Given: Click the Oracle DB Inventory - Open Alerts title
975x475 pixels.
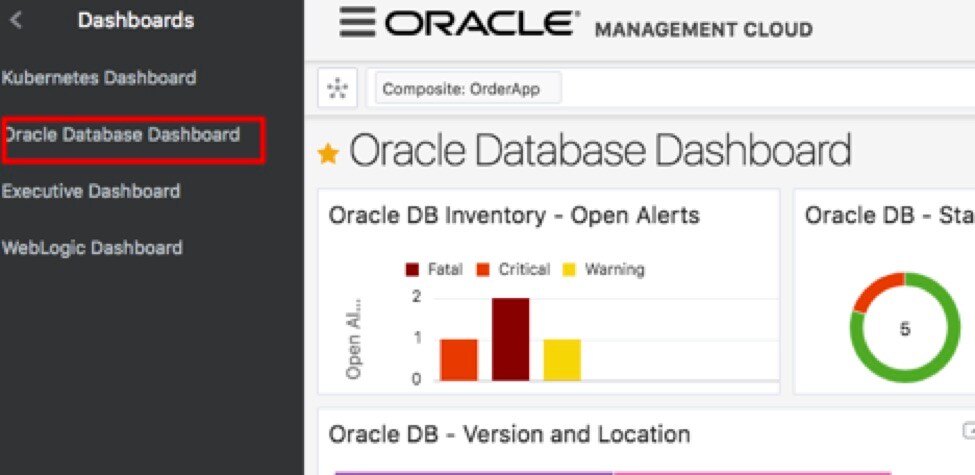Looking at the screenshot, I should point(514,215).
